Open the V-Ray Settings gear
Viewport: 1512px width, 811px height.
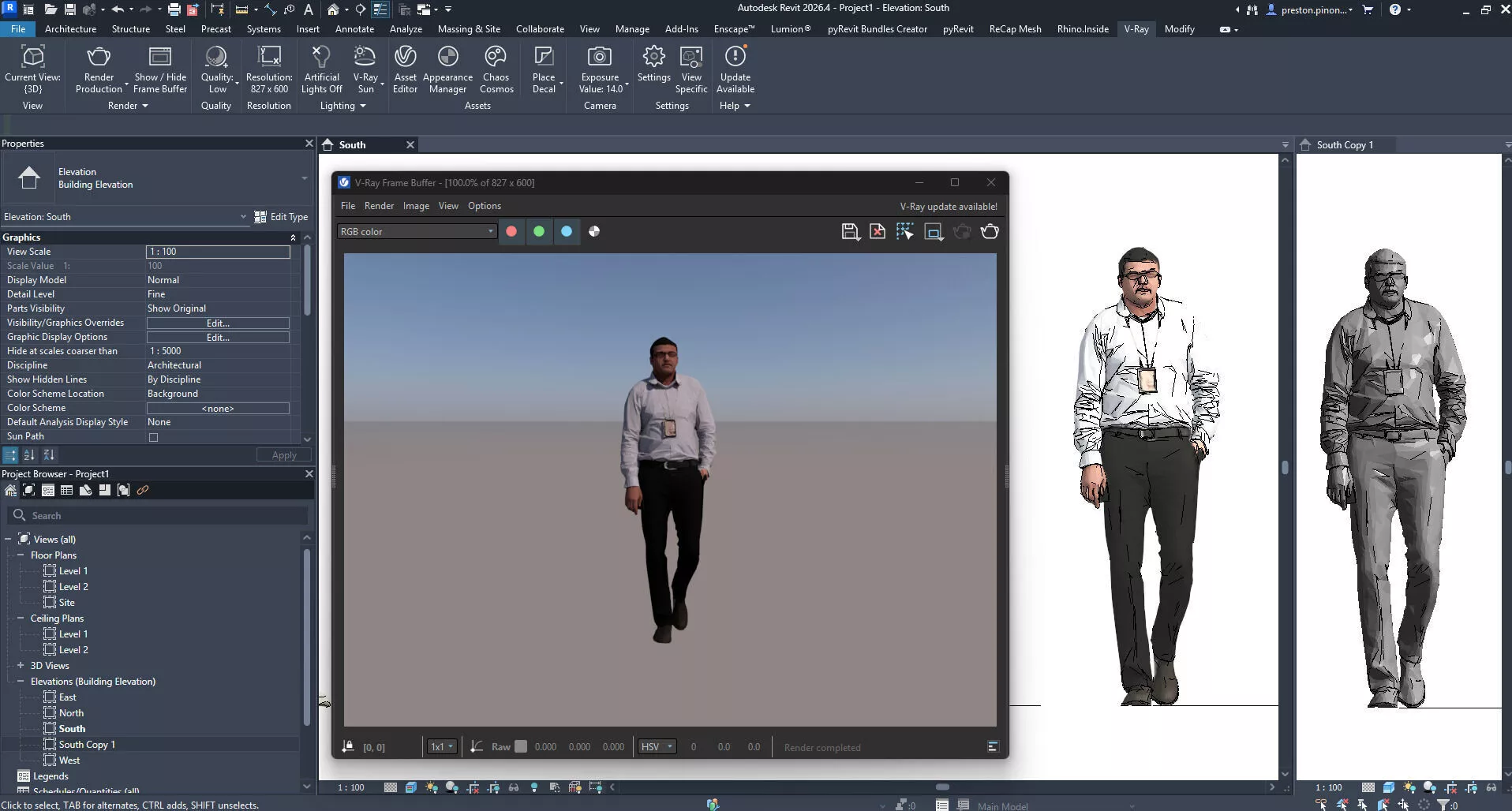pyautogui.click(x=653, y=57)
